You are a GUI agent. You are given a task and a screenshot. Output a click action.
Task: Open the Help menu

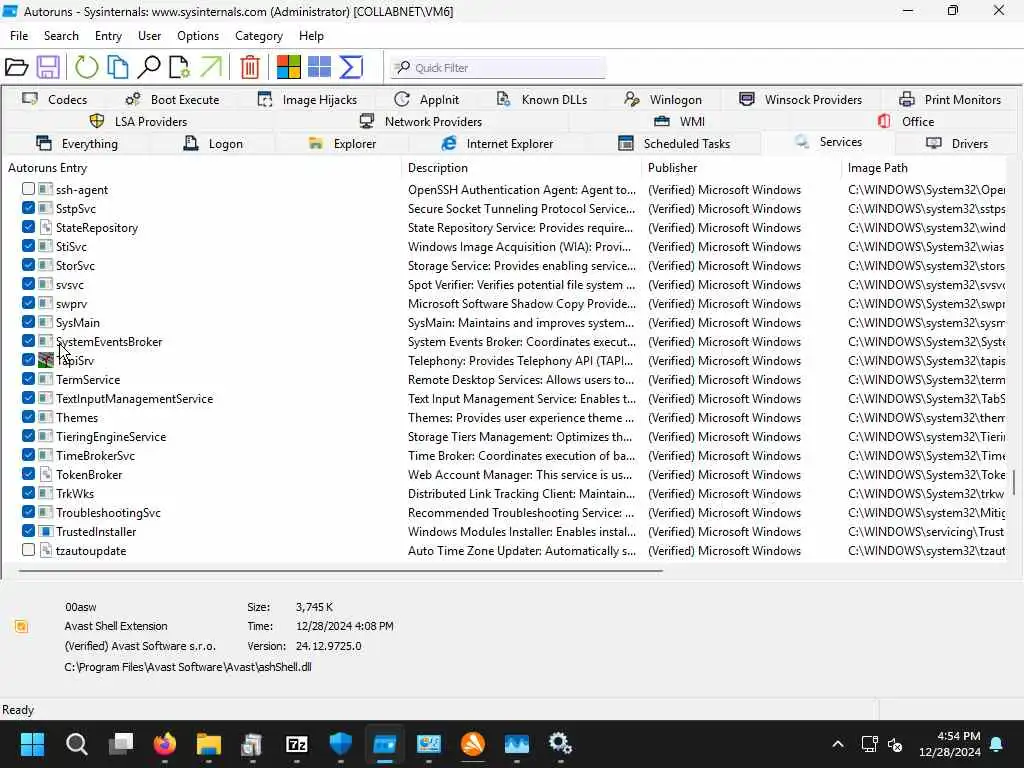point(311,36)
